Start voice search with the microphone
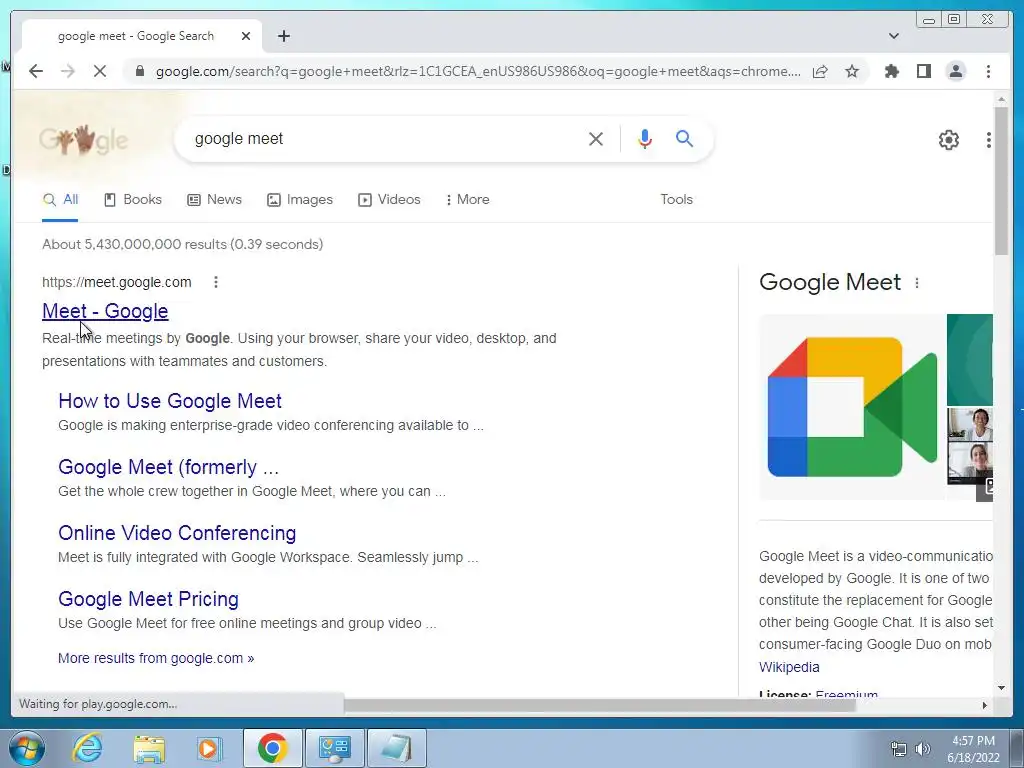Viewport: 1024px width, 768px height. pos(645,138)
